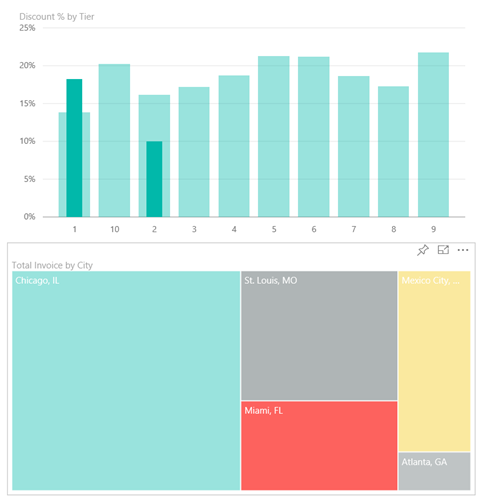Select the Tier 4 bar

[234, 146]
